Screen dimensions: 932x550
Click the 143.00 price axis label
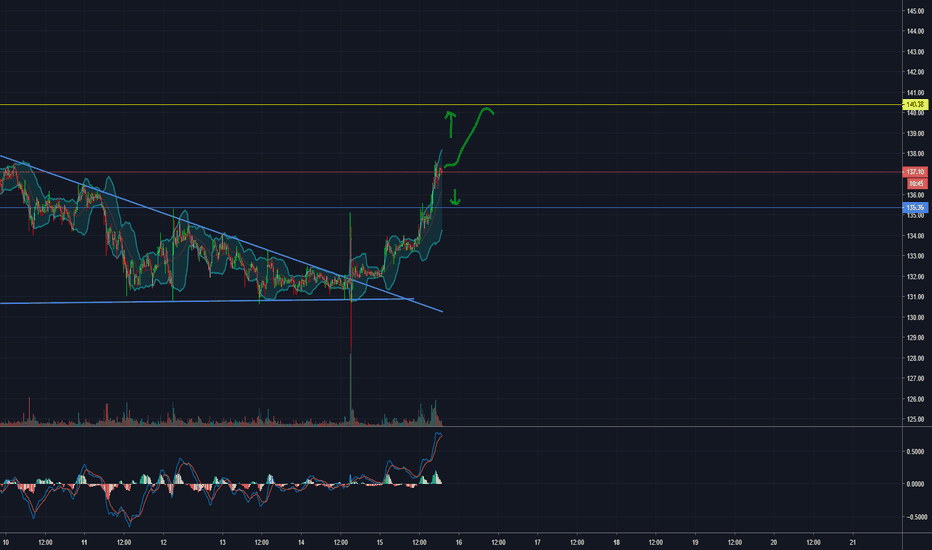[x=915, y=52]
